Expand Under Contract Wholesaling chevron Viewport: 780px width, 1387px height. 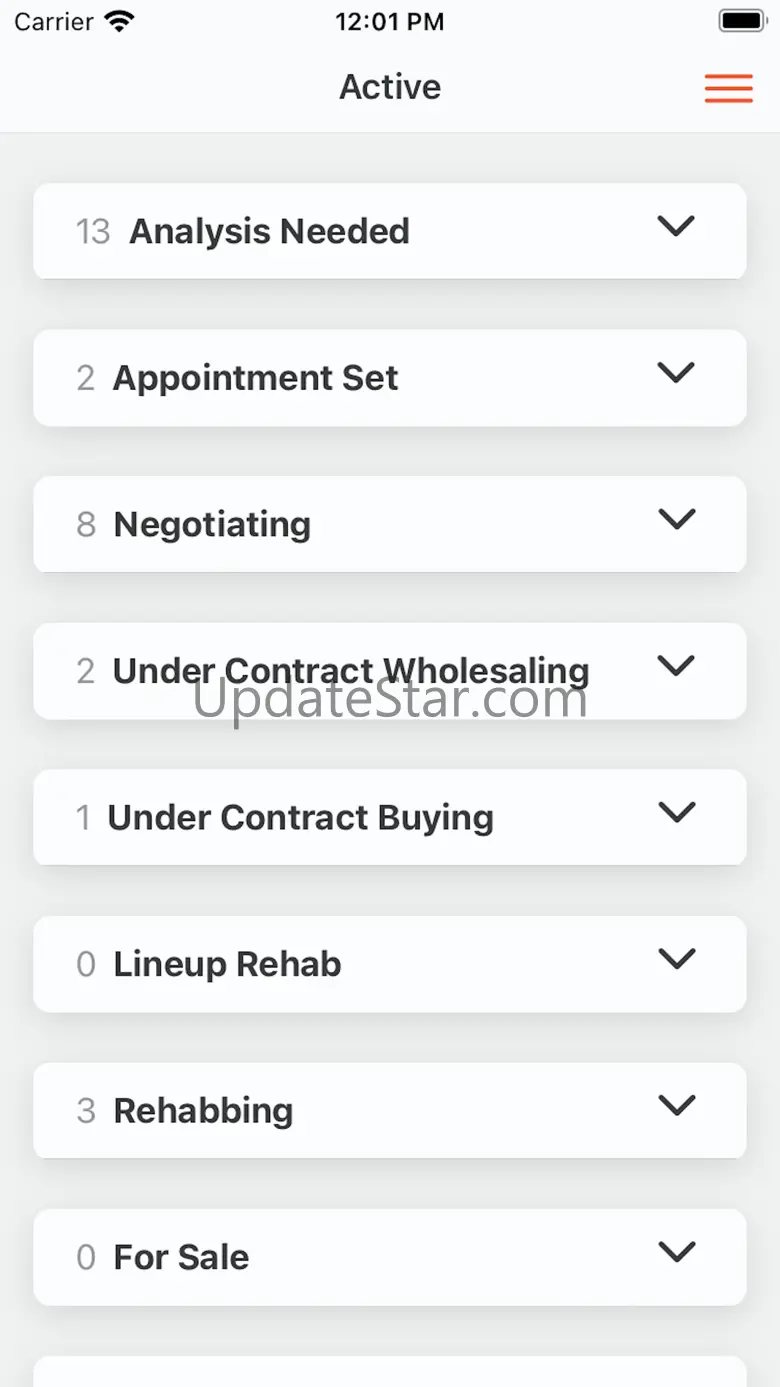click(676, 666)
